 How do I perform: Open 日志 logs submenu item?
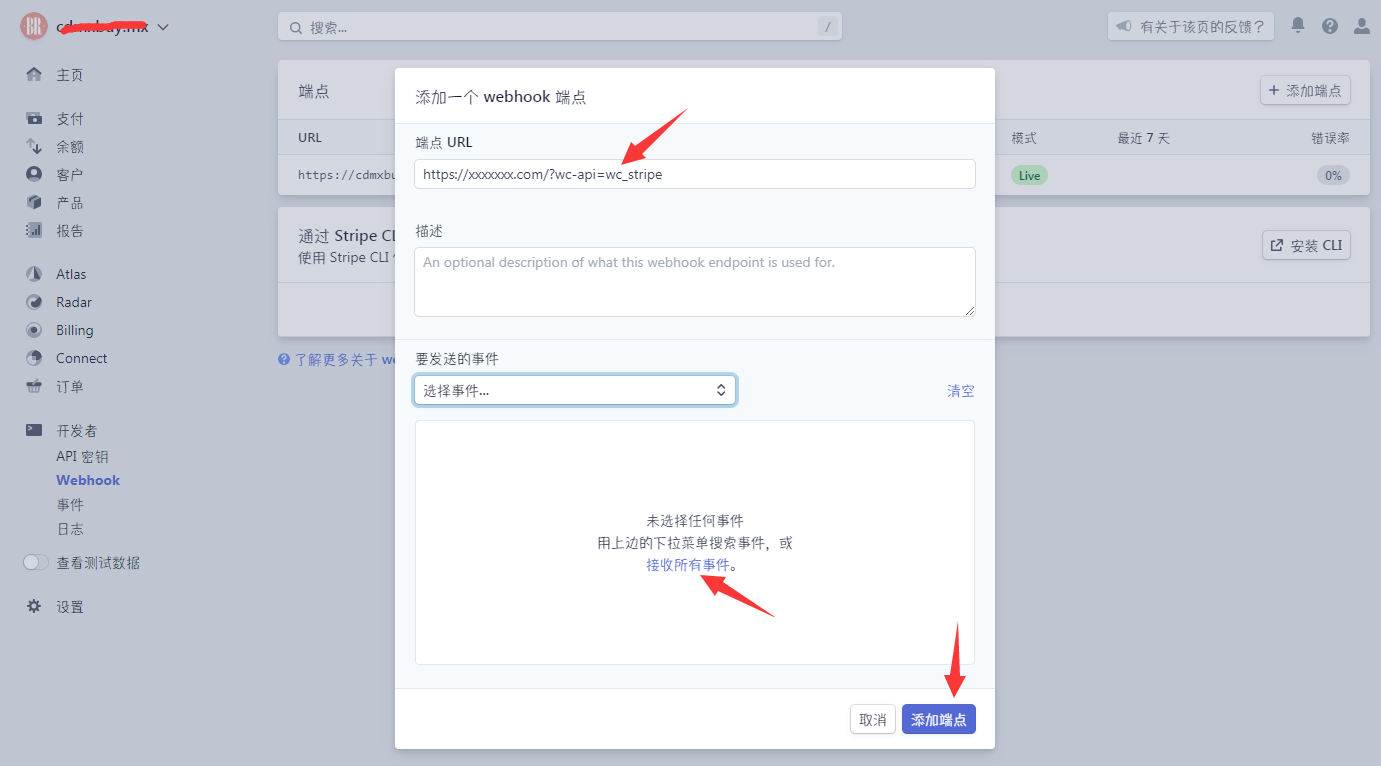pos(70,529)
